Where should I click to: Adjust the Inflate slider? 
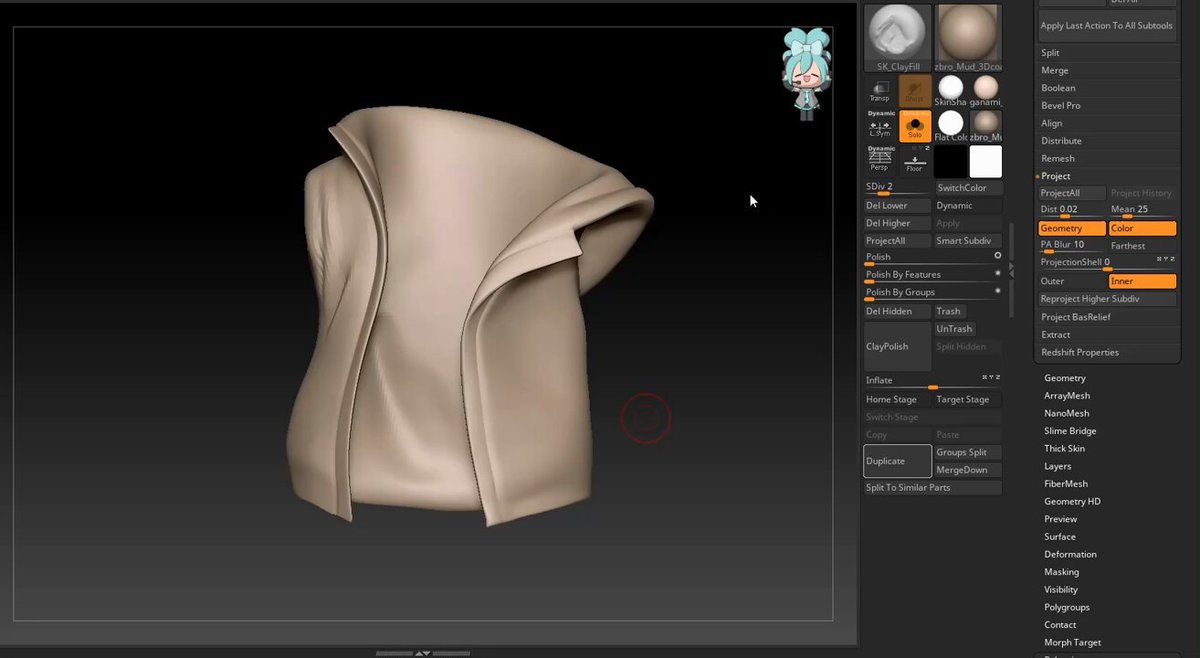pos(933,382)
